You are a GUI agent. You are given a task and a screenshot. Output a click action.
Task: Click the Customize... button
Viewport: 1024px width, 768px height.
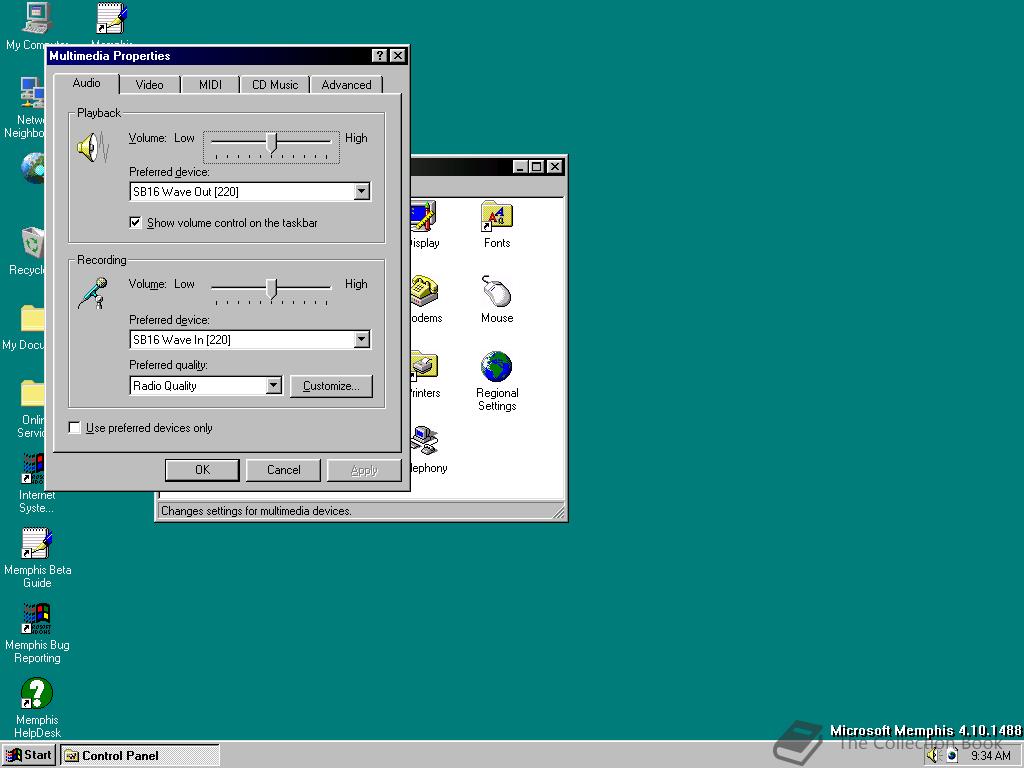pyautogui.click(x=331, y=386)
